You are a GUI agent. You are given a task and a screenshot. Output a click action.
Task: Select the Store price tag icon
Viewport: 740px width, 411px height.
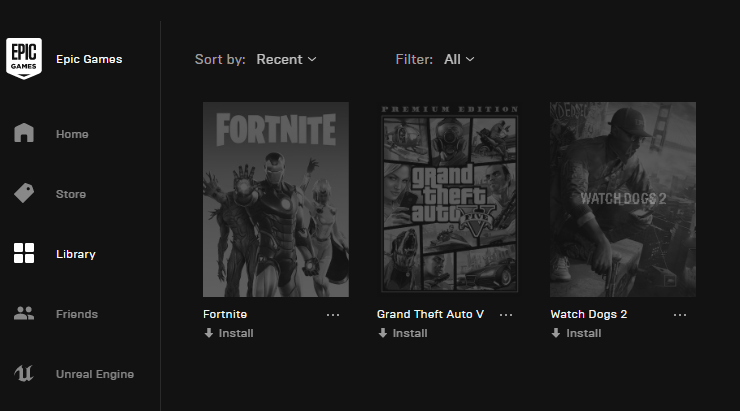tap(24, 193)
